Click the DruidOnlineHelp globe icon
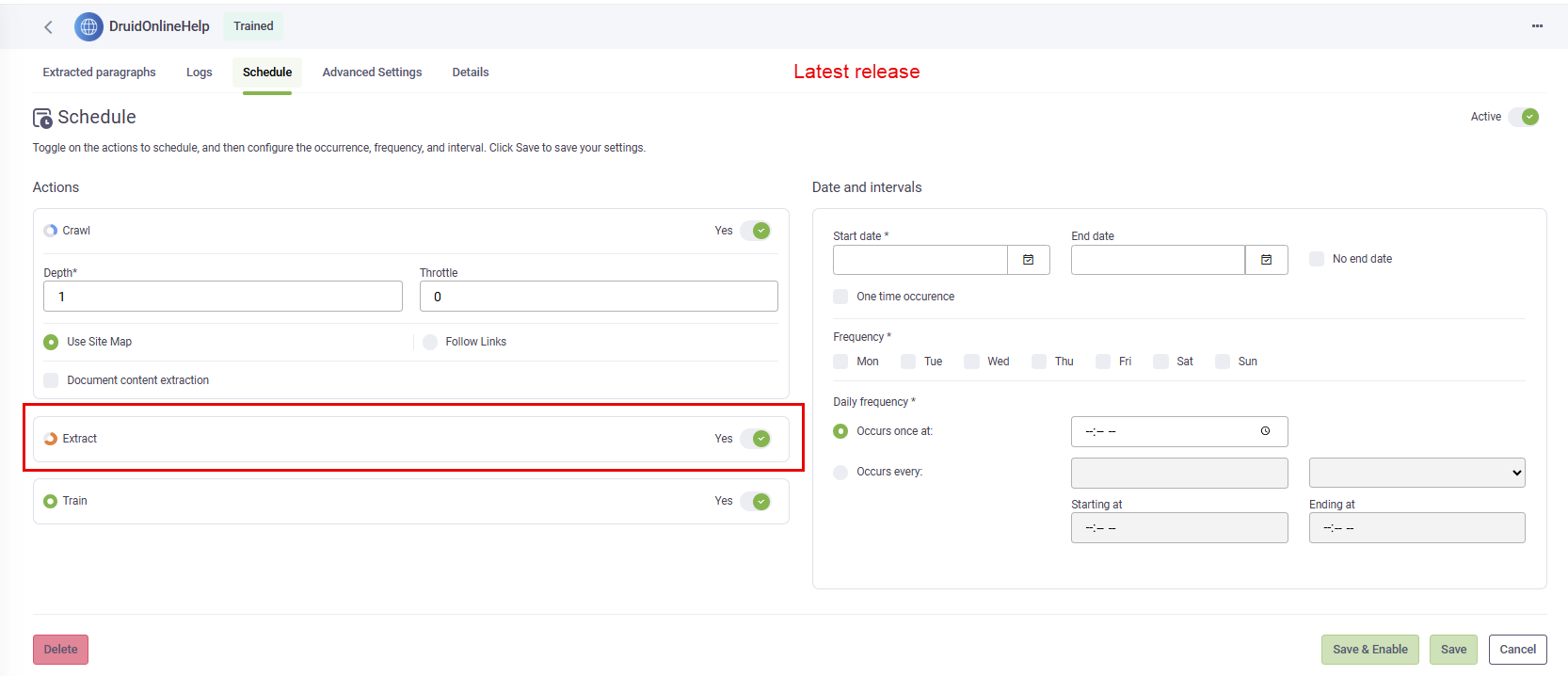 tap(88, 26)
